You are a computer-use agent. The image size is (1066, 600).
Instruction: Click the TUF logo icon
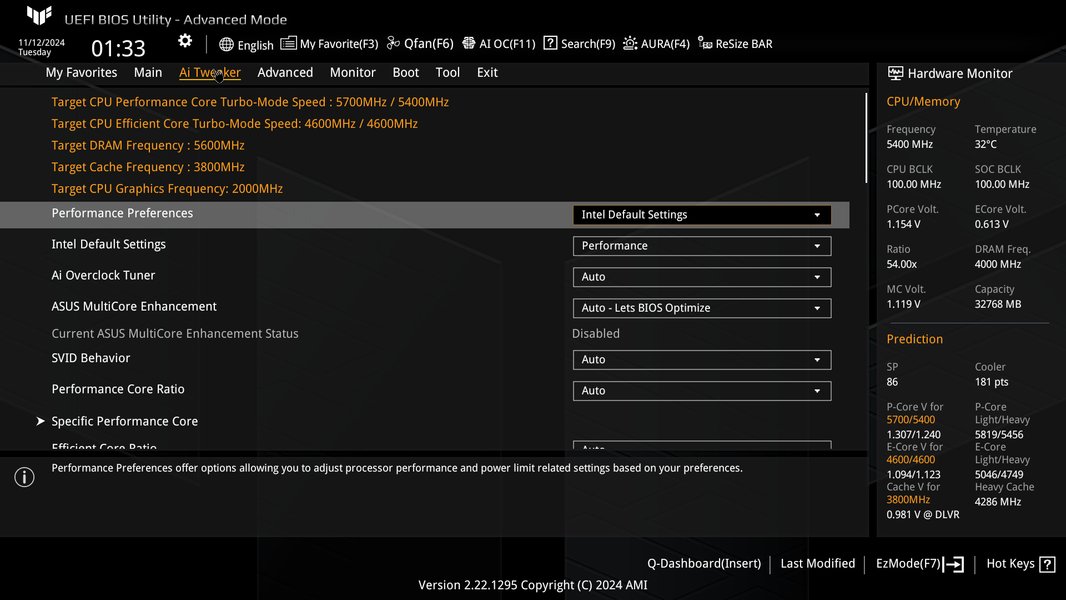coord(39,16)
